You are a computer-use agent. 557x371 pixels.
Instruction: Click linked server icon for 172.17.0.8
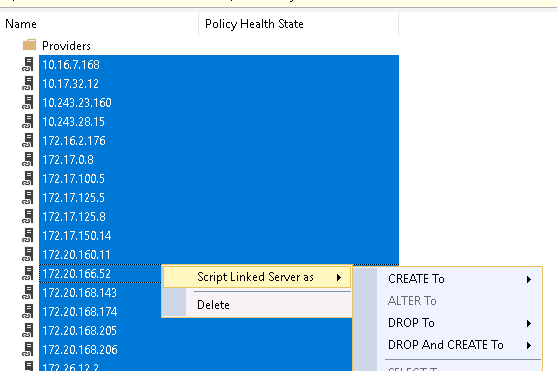click(28, 160)
